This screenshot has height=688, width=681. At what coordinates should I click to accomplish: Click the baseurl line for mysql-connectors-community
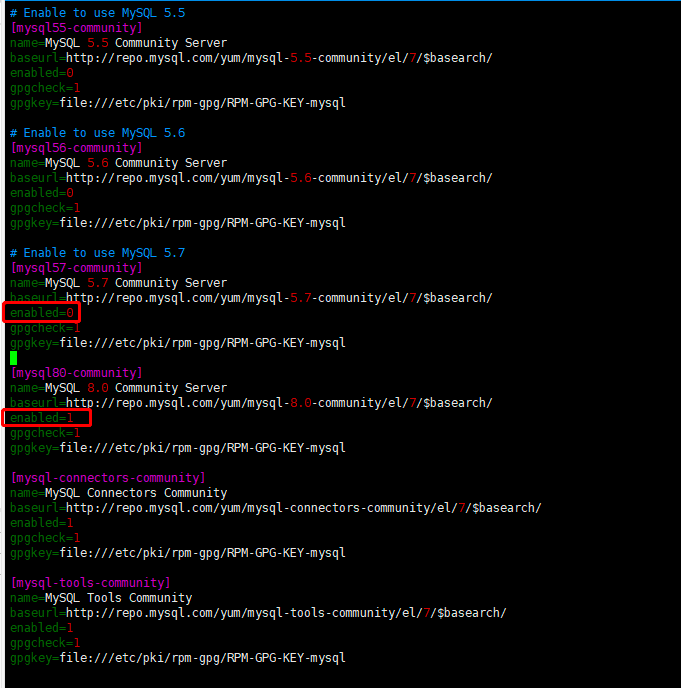tap(276, 508)
